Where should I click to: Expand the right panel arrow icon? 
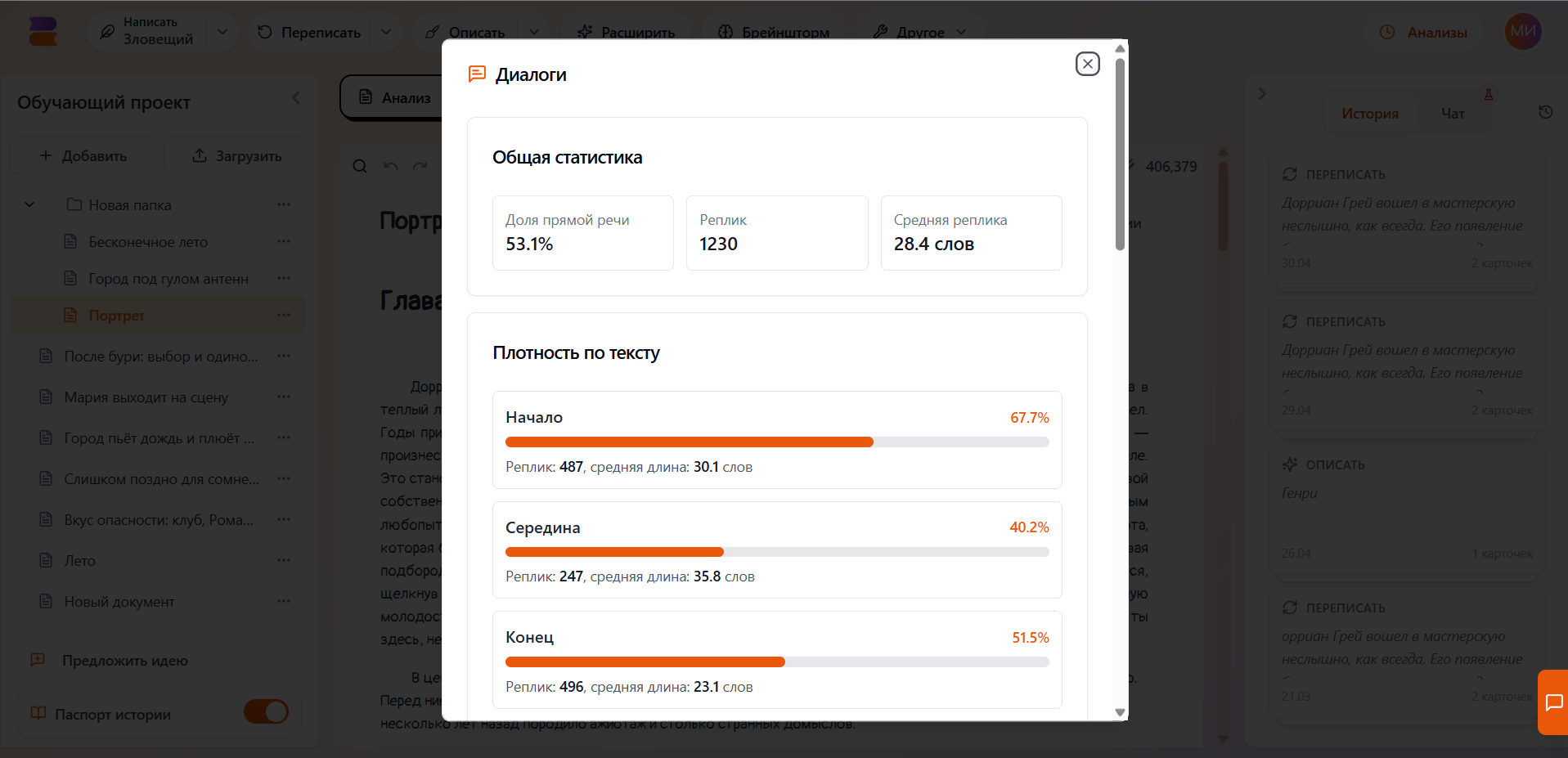tap(1262, 94)
